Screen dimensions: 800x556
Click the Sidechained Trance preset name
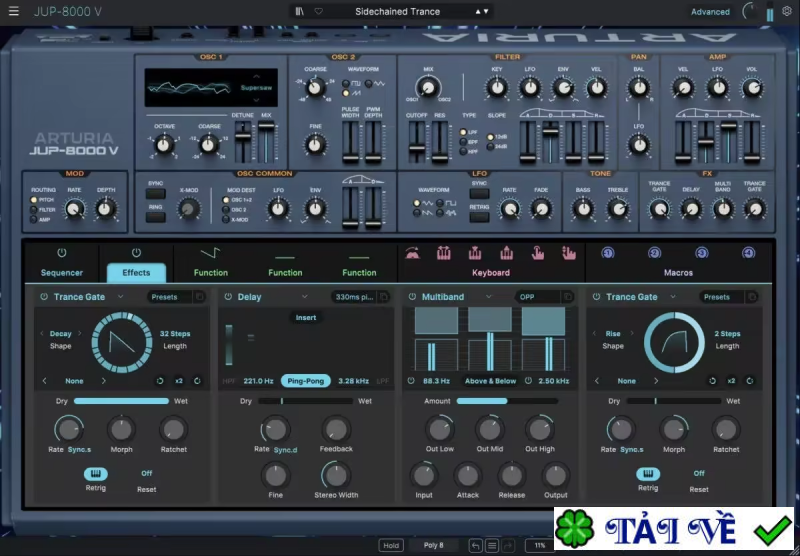[397, 12]
